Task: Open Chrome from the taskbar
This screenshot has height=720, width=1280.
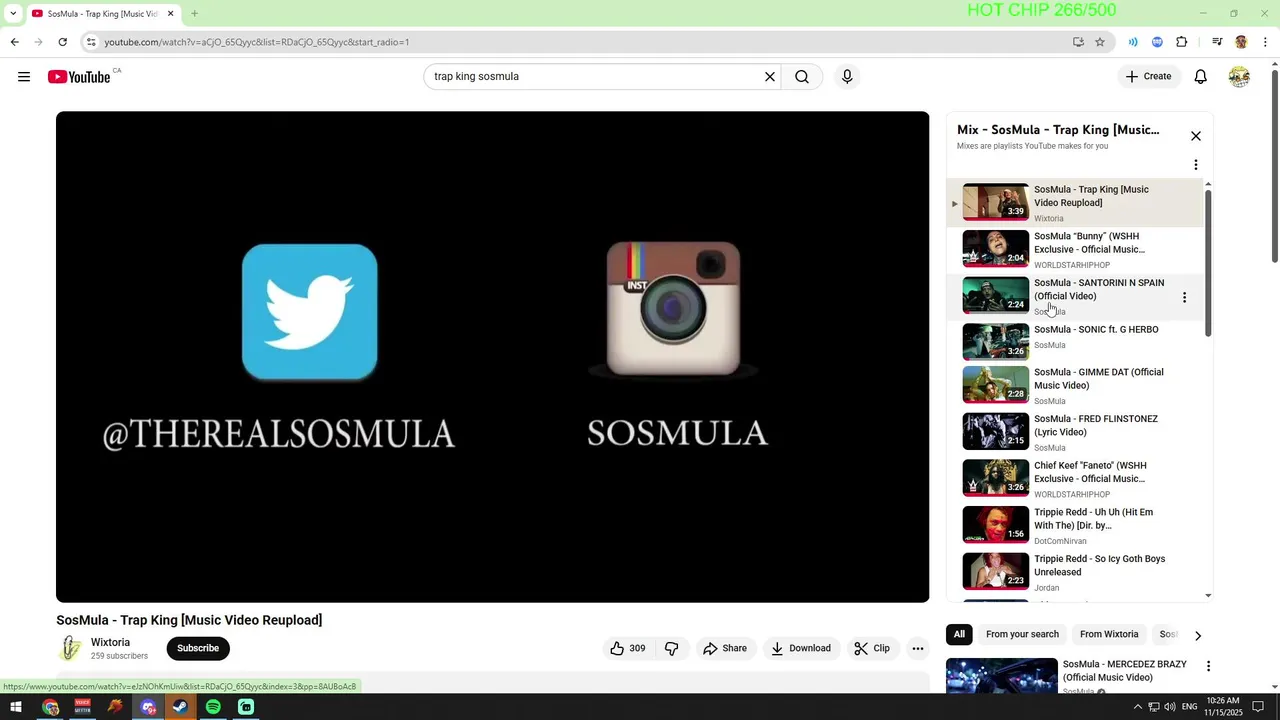Action: 50,707
